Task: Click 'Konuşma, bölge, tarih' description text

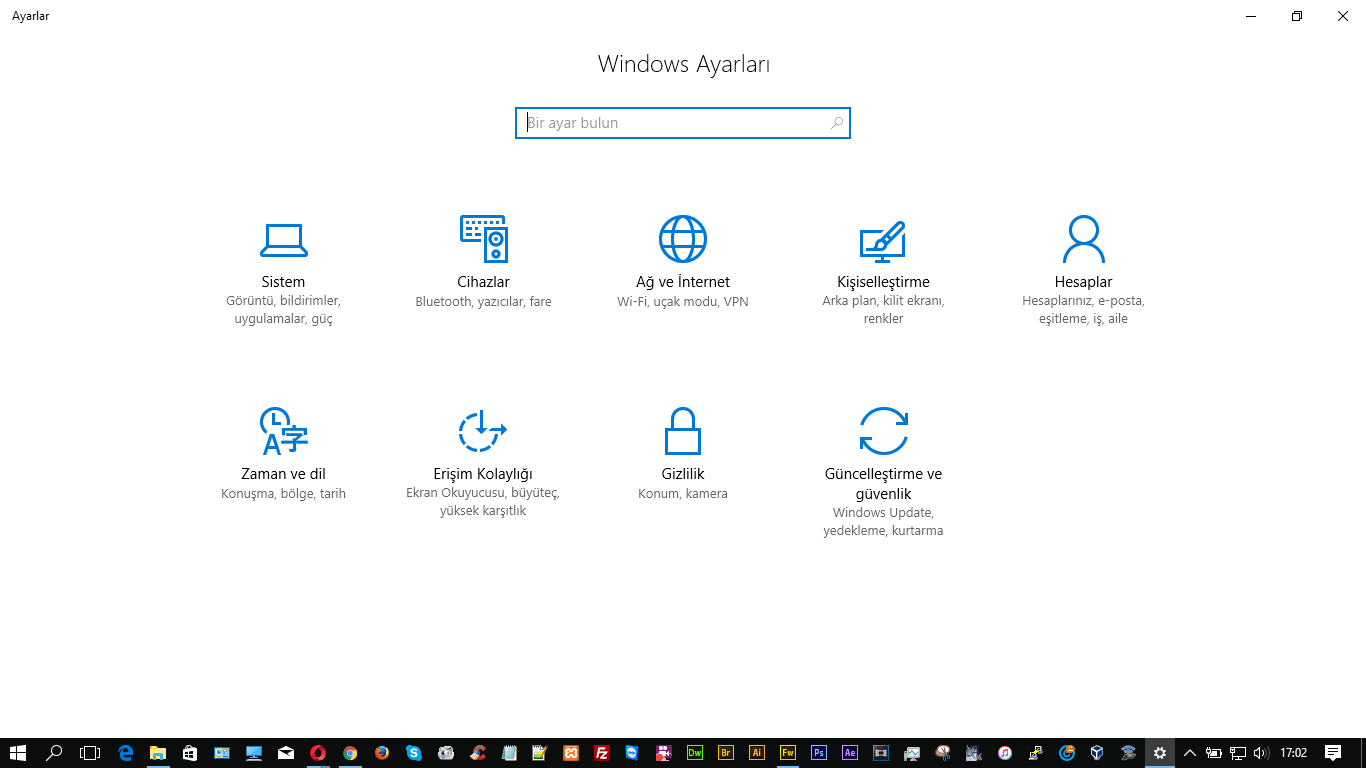Action: coord(283,494)
